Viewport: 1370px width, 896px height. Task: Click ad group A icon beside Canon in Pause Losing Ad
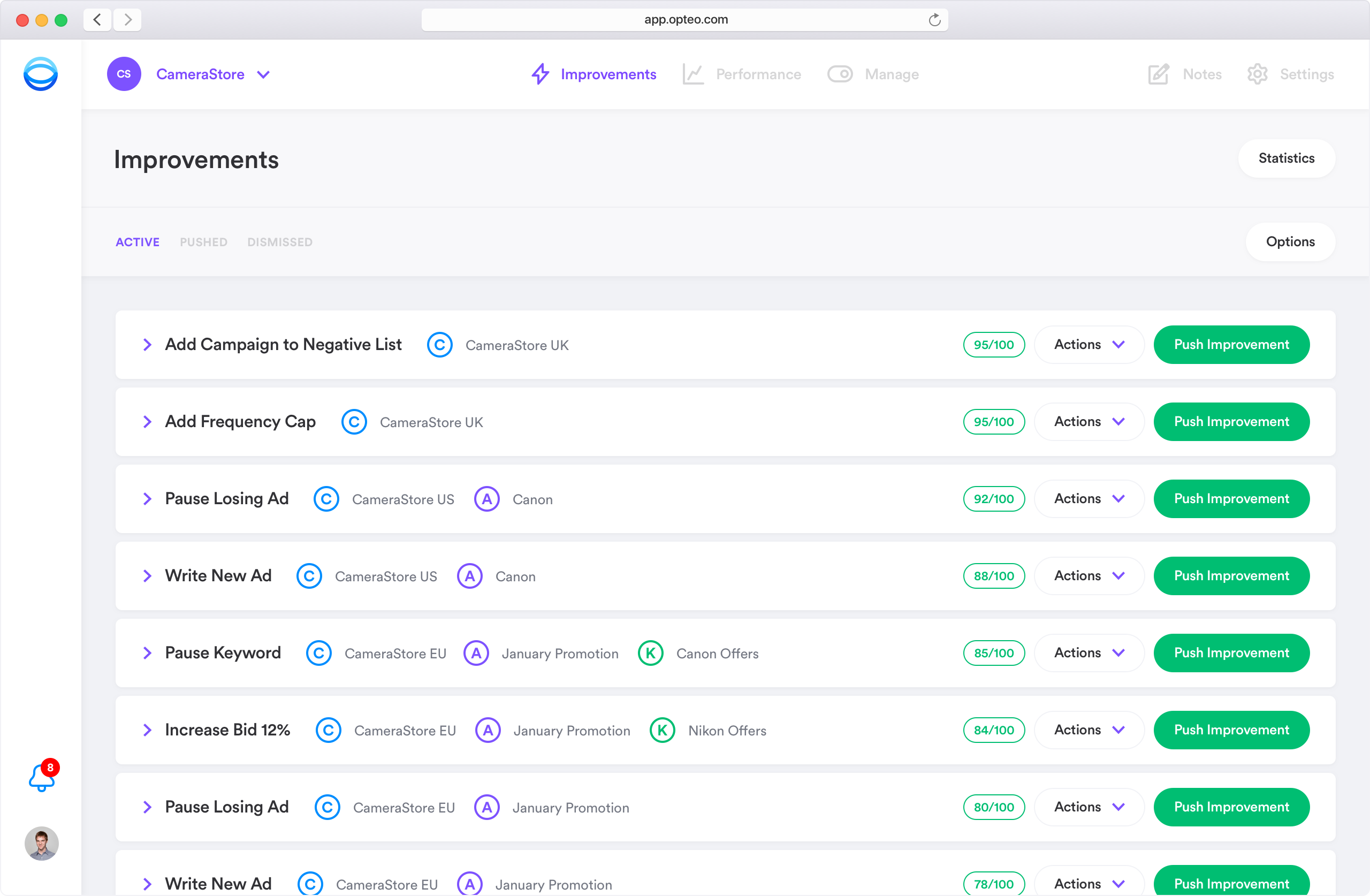pyautogui.click(x=487, y=499)
